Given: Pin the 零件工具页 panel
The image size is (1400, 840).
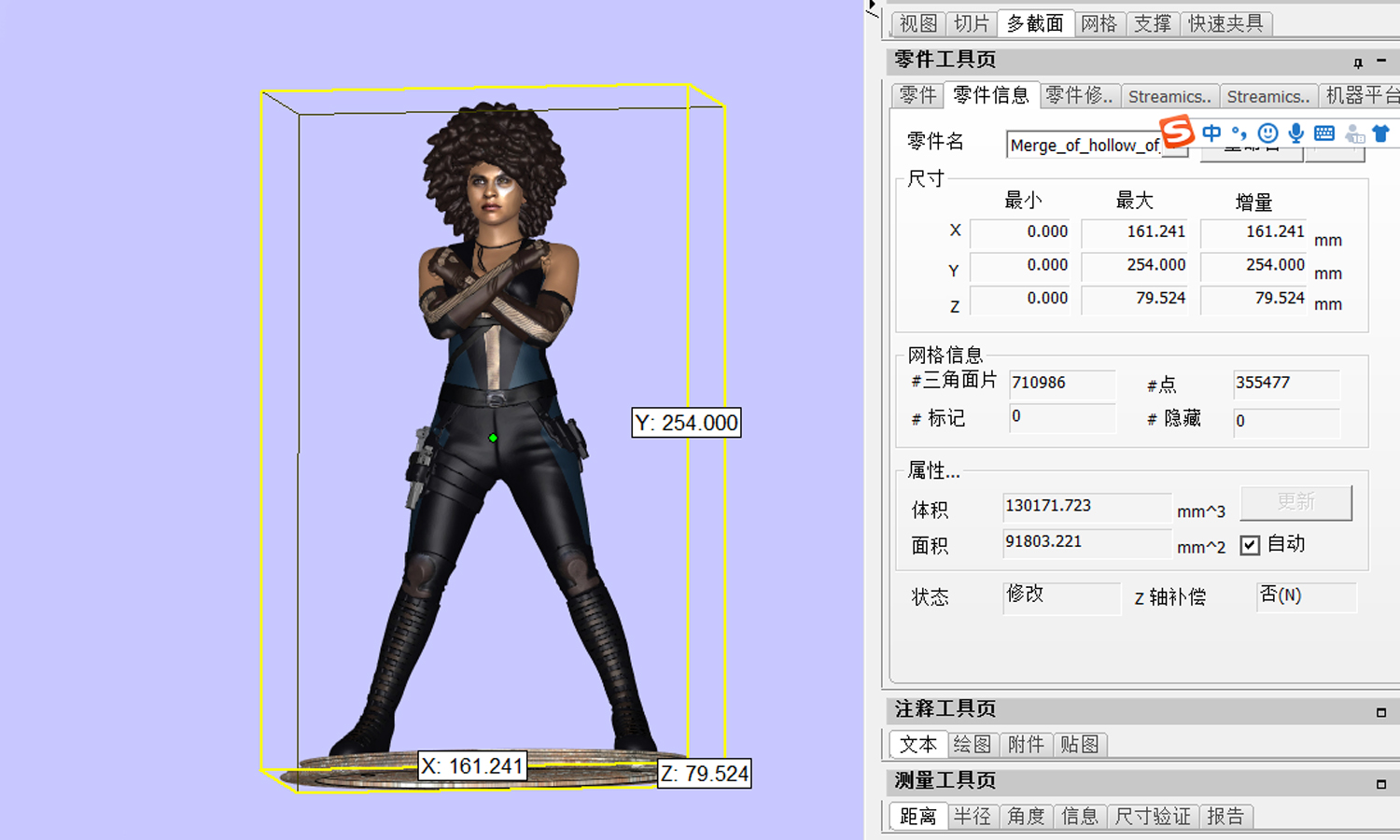Looking at the screenshot, I should pos(1358,63).
